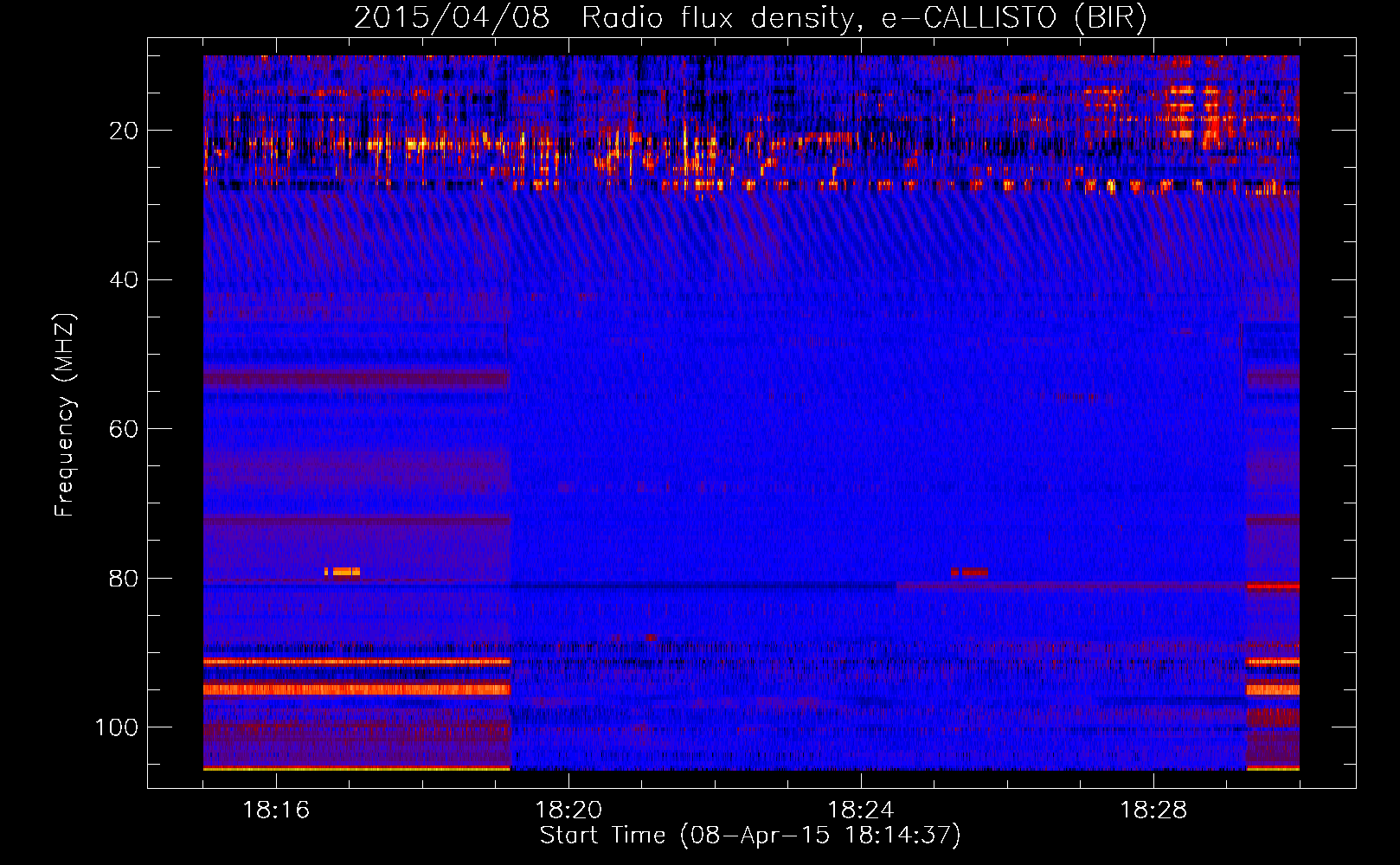Click the frequency tick label "40"
The height and width of the screenshot is (865, 1400).
(x=124, y=279)
